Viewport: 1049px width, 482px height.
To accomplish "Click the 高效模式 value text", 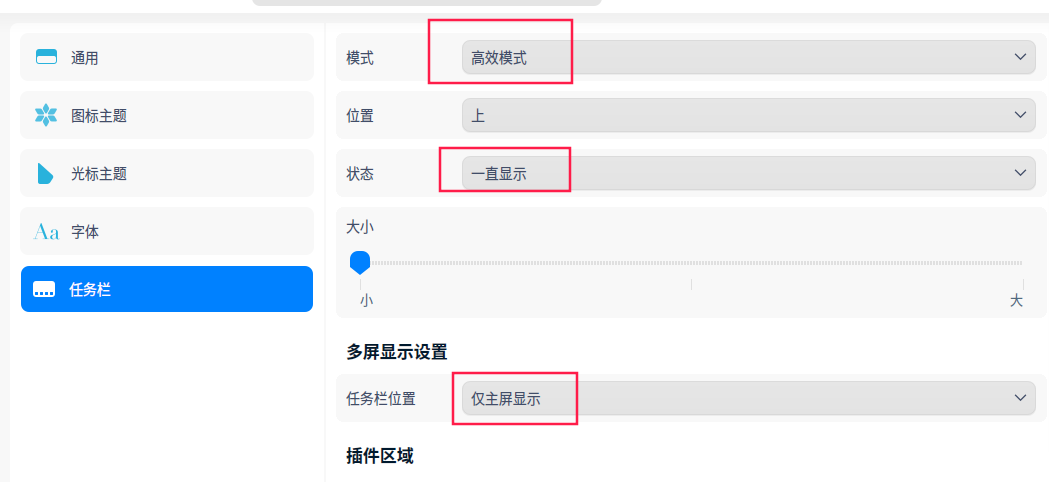I will pos(499,58).
